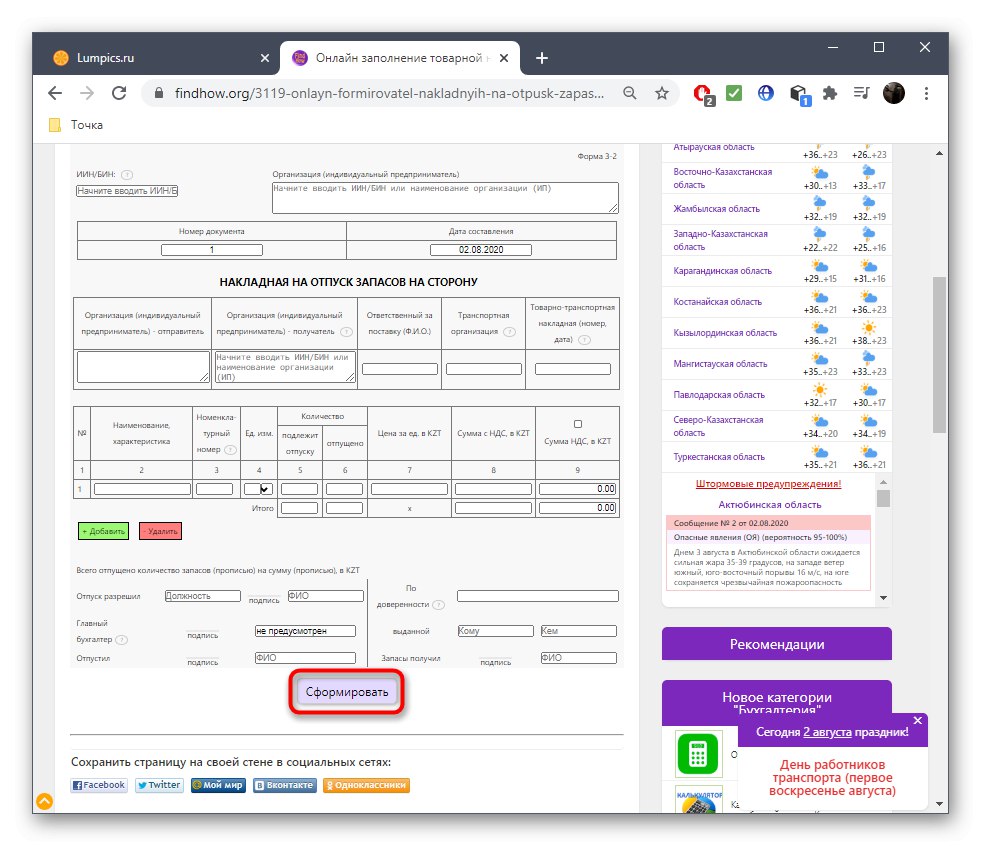This screenshot has width=981, height=846.
Task: Reload the page with the refresh icon
Action: pos(120,93)
